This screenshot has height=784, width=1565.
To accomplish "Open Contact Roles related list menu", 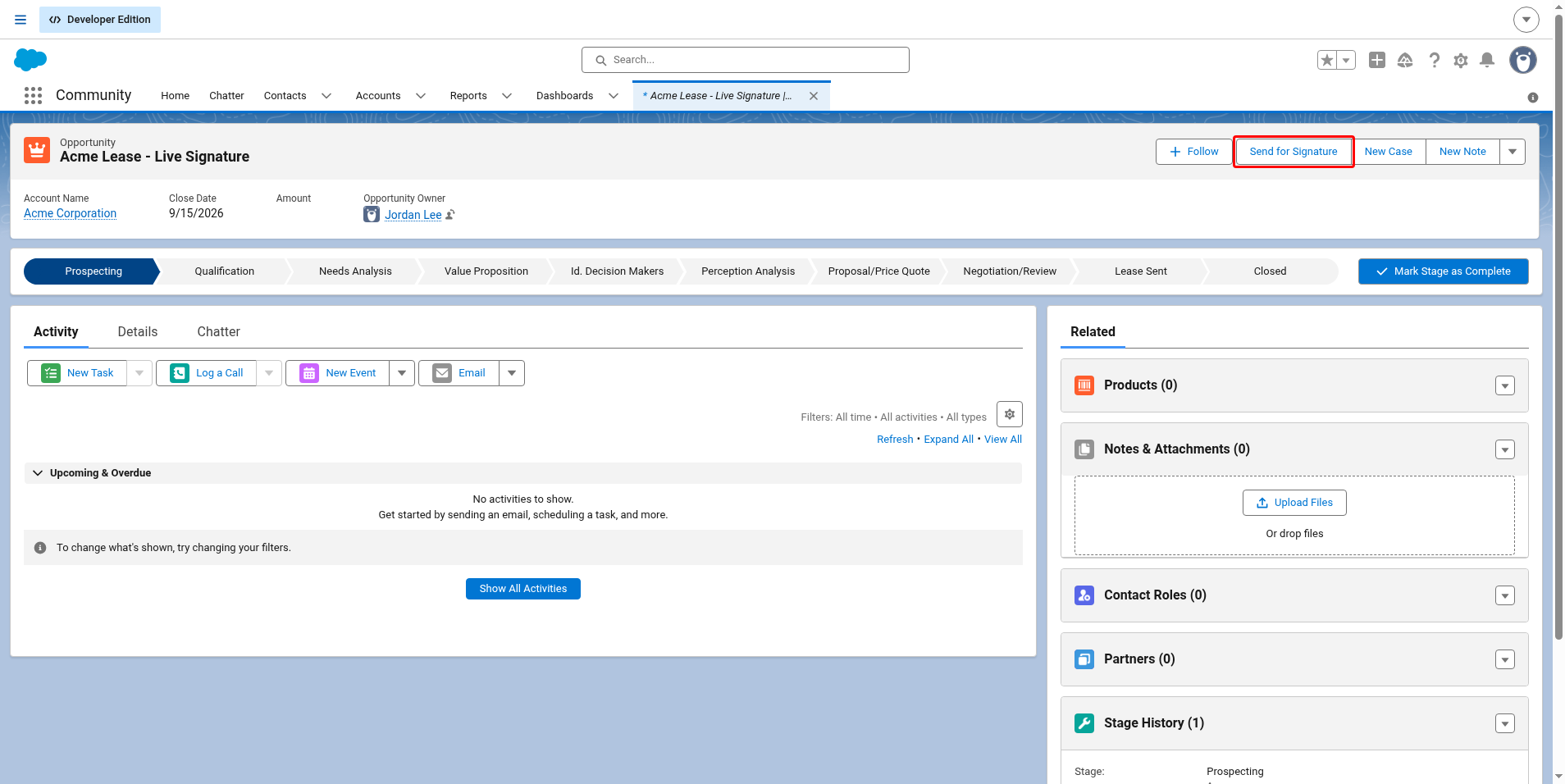I will pos(1505,595).
